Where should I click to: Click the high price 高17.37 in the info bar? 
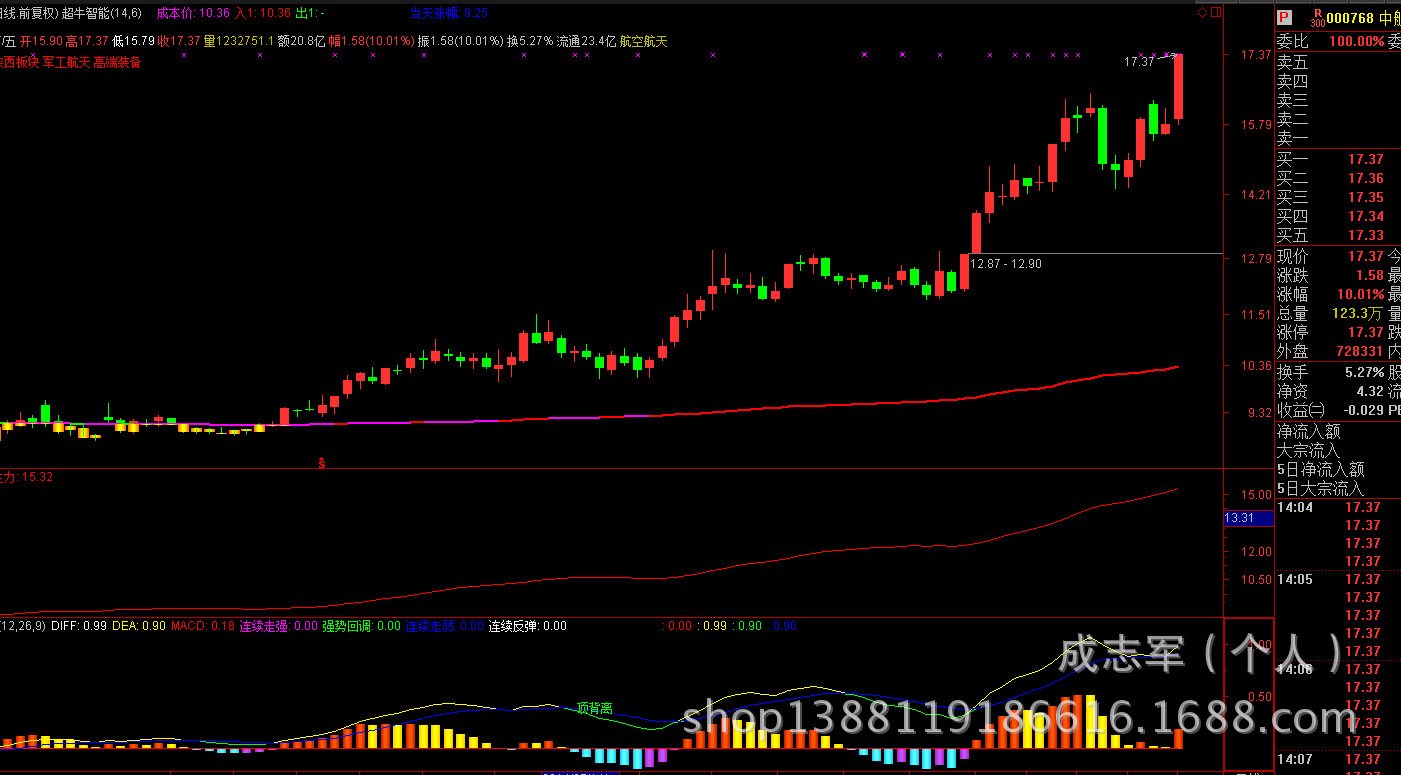click(x=87, y=41)
